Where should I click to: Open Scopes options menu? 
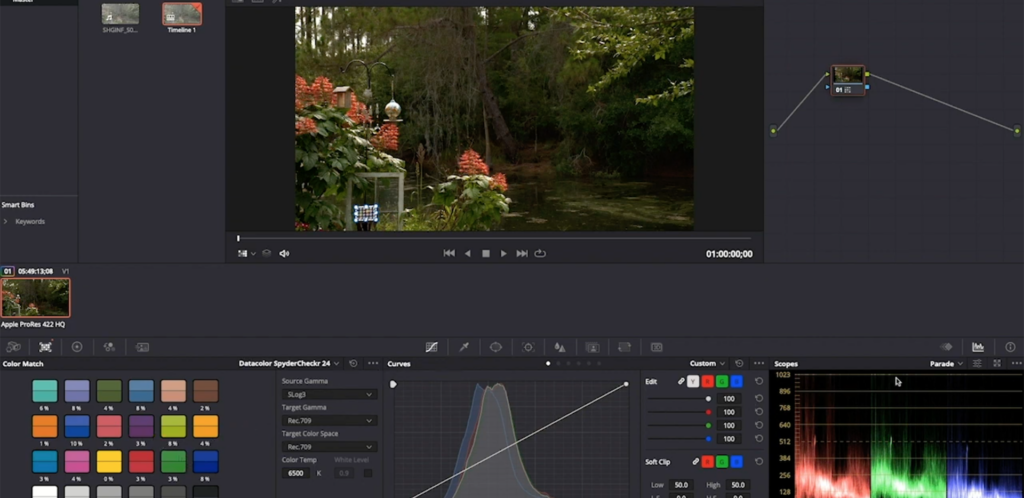point(1016,364)
